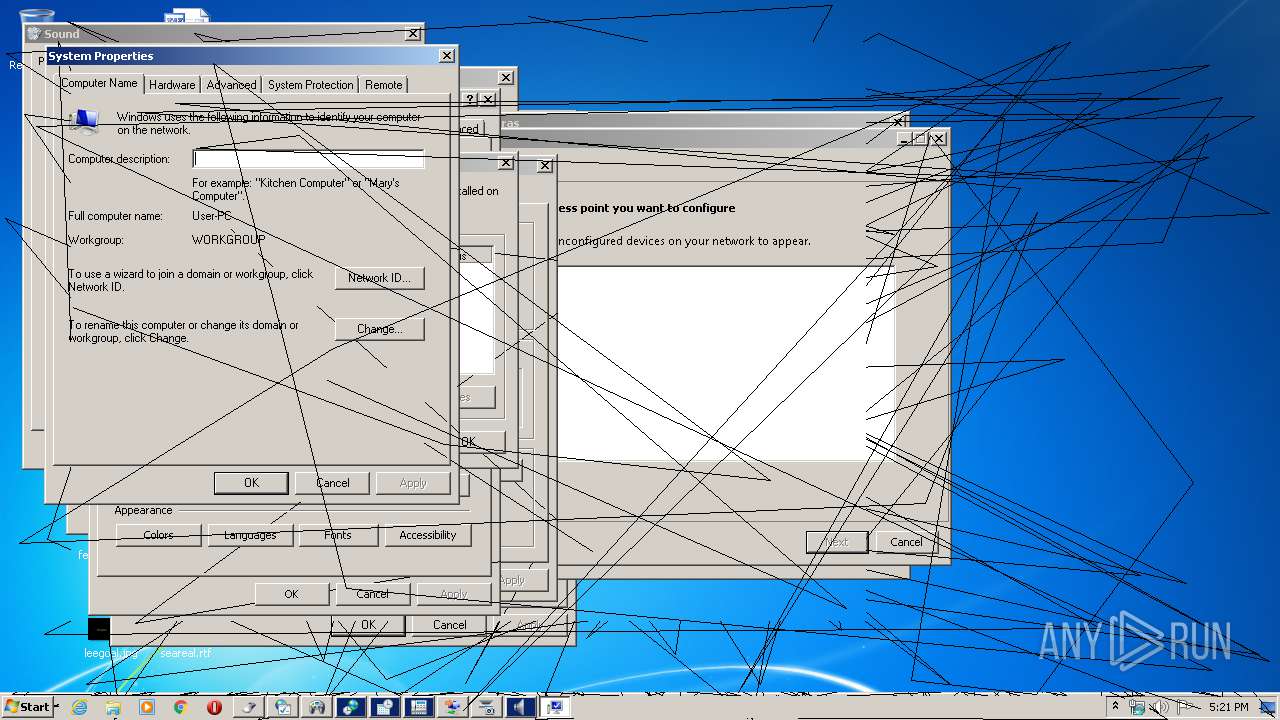Click Cancel in System Properties

(333, 483)
